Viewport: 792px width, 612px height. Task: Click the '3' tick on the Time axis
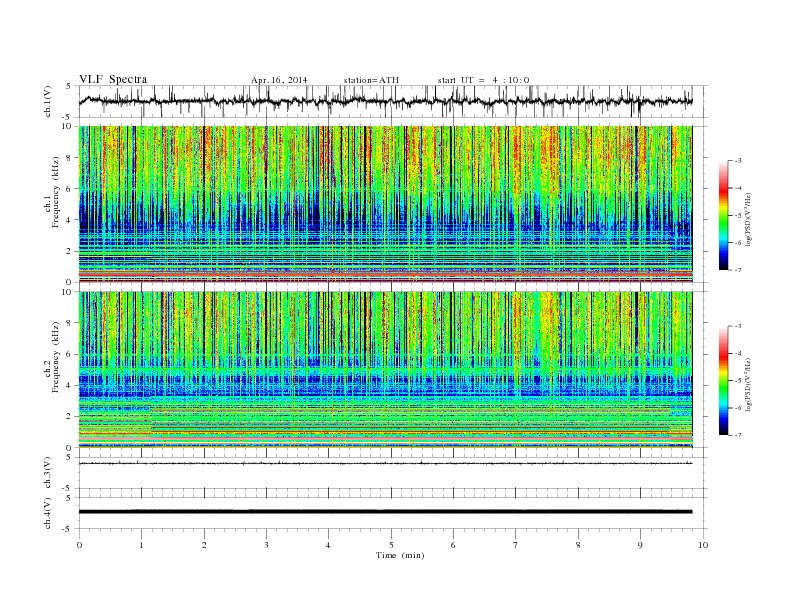[x=266, y=545]
